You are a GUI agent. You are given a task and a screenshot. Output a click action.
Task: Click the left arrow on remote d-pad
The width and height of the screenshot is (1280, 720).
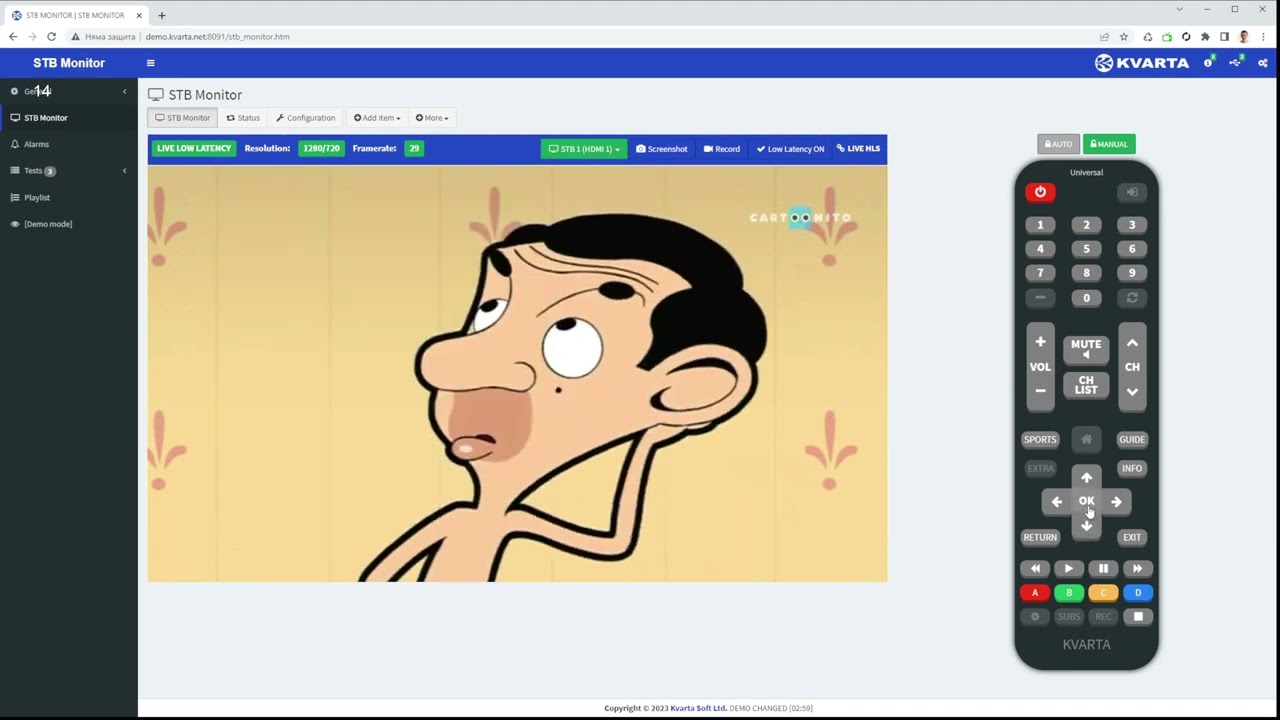[1057, 502]
